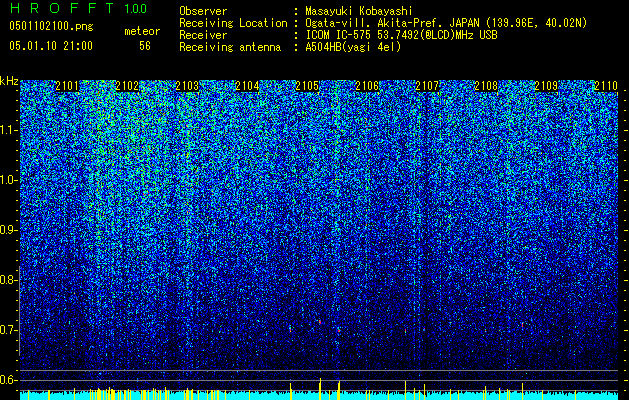Click the HROFFT 1.0.0 title text
The height and width of the screenshot is (400, 629).
click(79, 8)
